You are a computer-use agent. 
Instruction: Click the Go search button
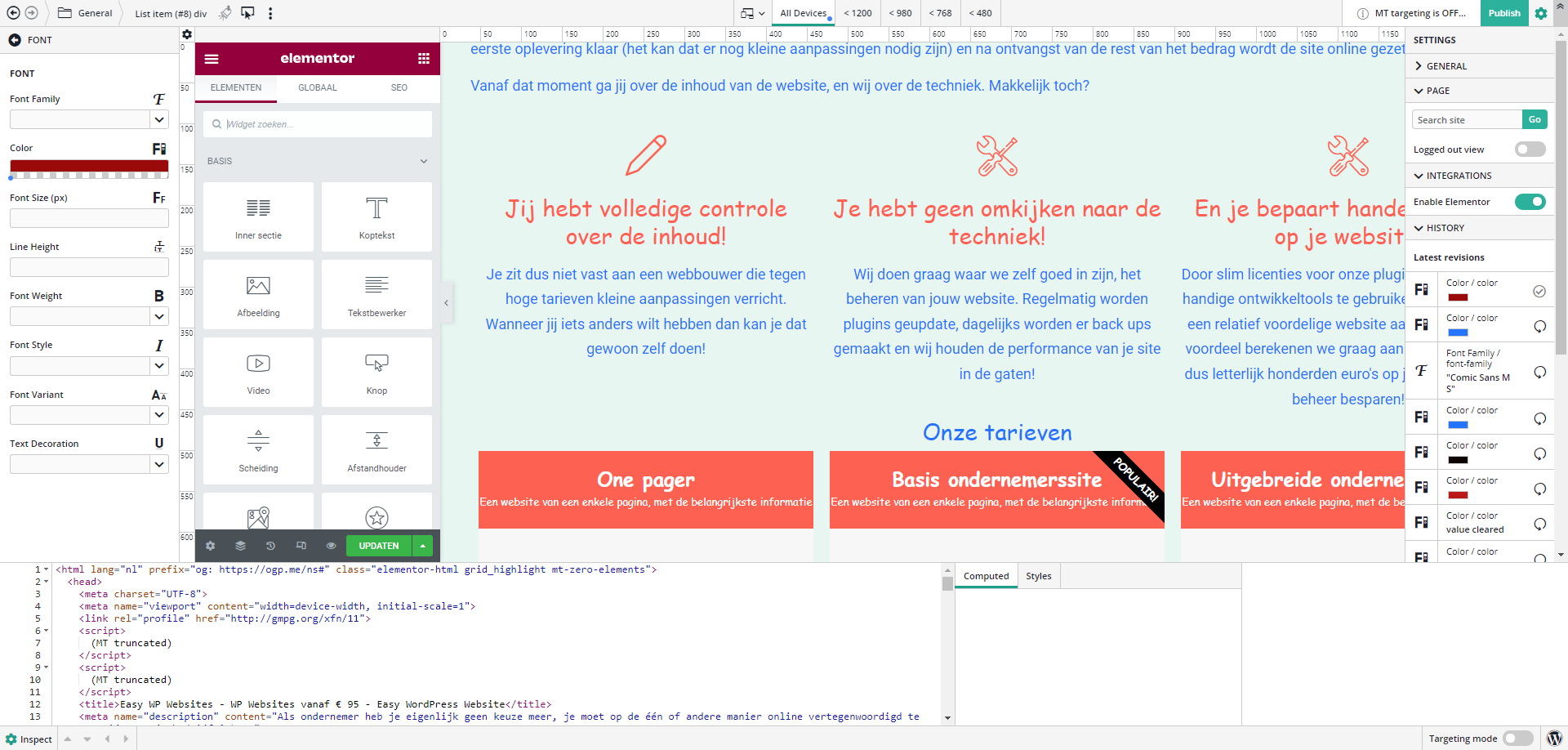1535,120
